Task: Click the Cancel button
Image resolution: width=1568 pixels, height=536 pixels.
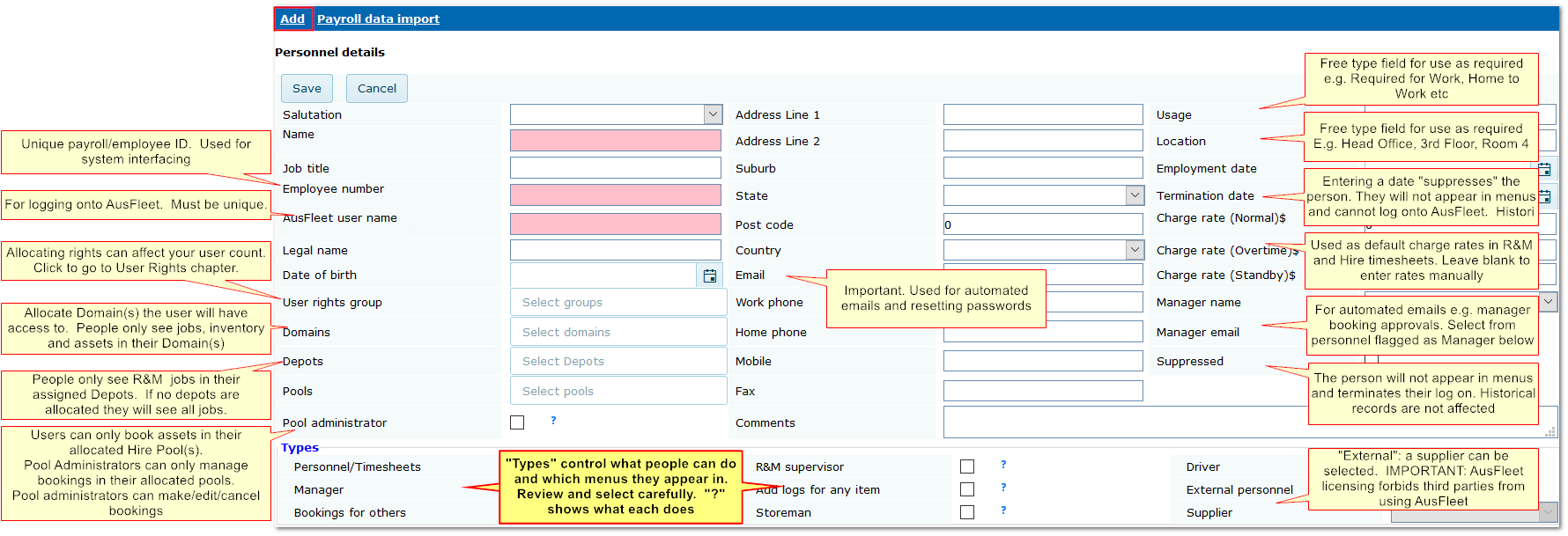Action: (376, 88)
